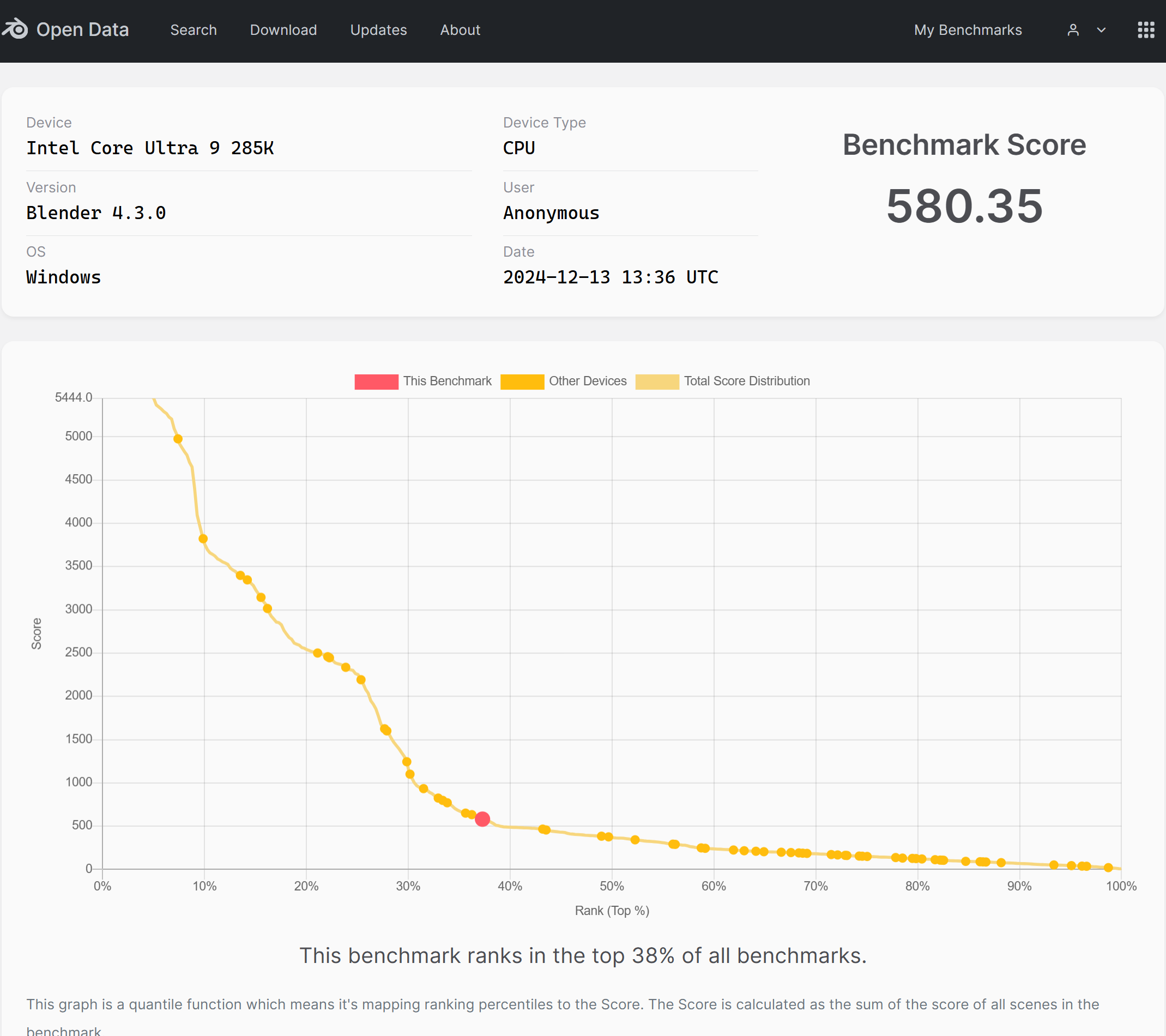Open the About page link
This screenshot has width=1166, height=1036.
tap(460, 30)
